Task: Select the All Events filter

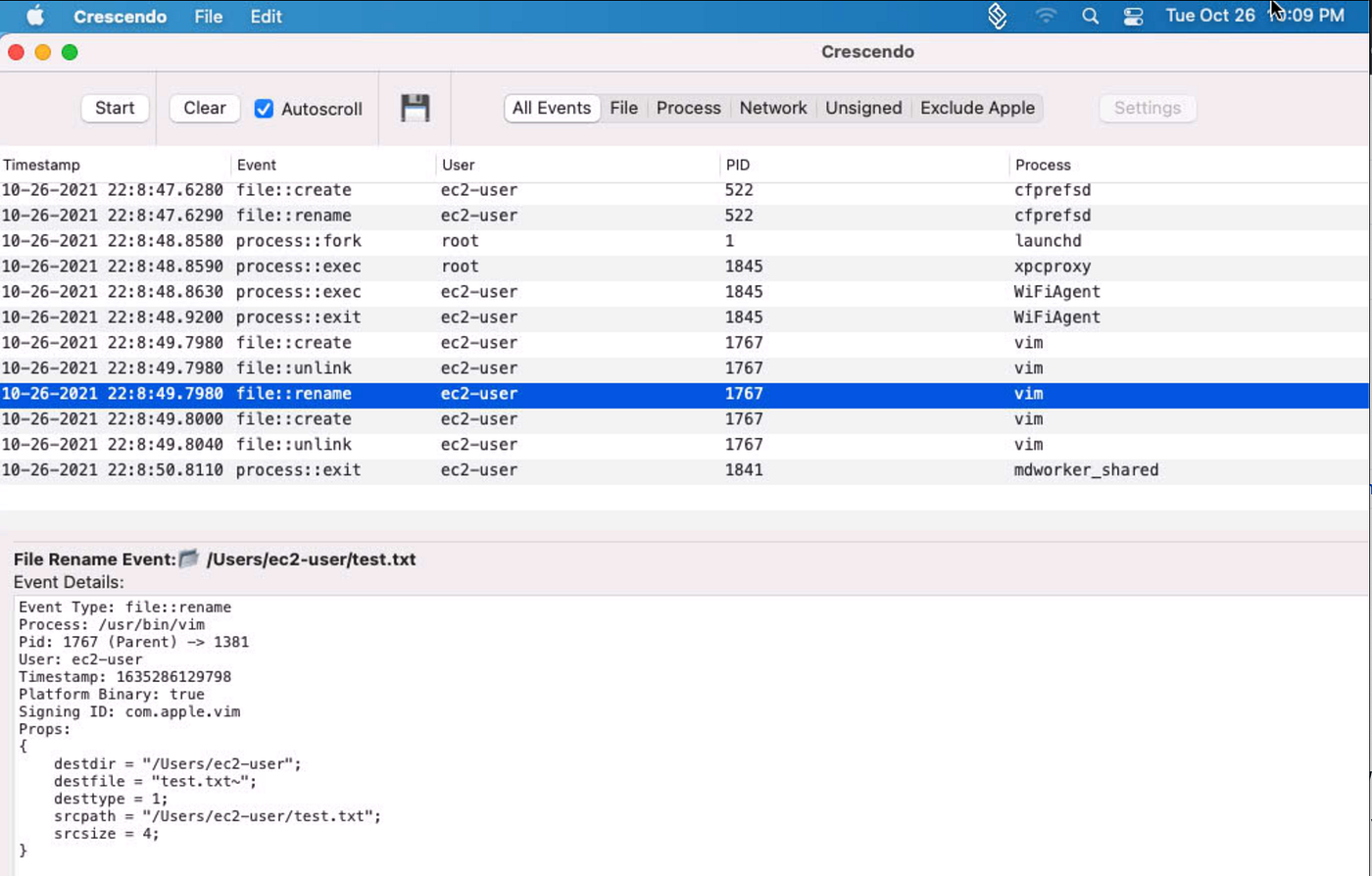Action: 552,108
